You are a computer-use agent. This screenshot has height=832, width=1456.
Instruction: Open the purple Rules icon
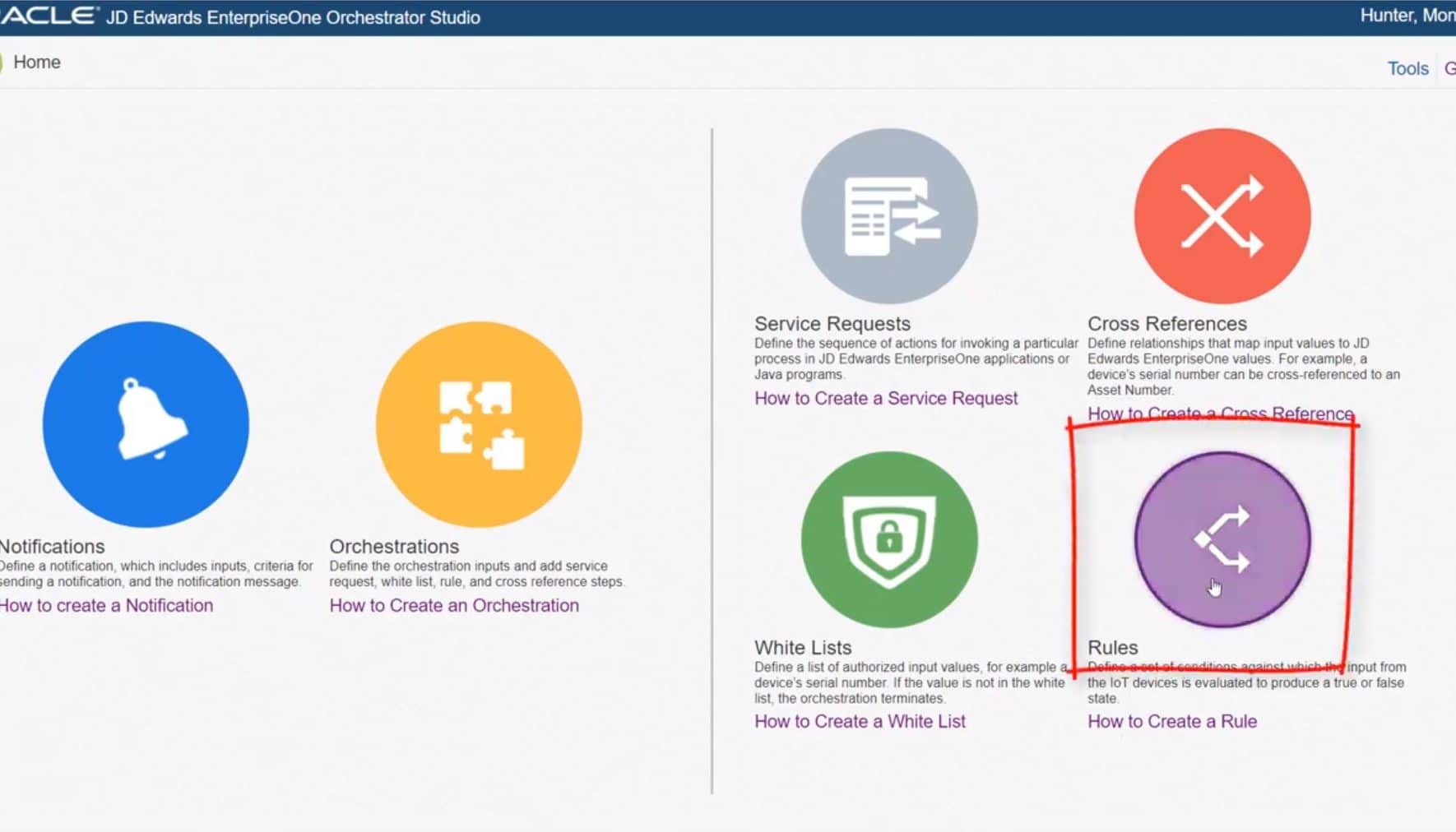pos(1222,539)
